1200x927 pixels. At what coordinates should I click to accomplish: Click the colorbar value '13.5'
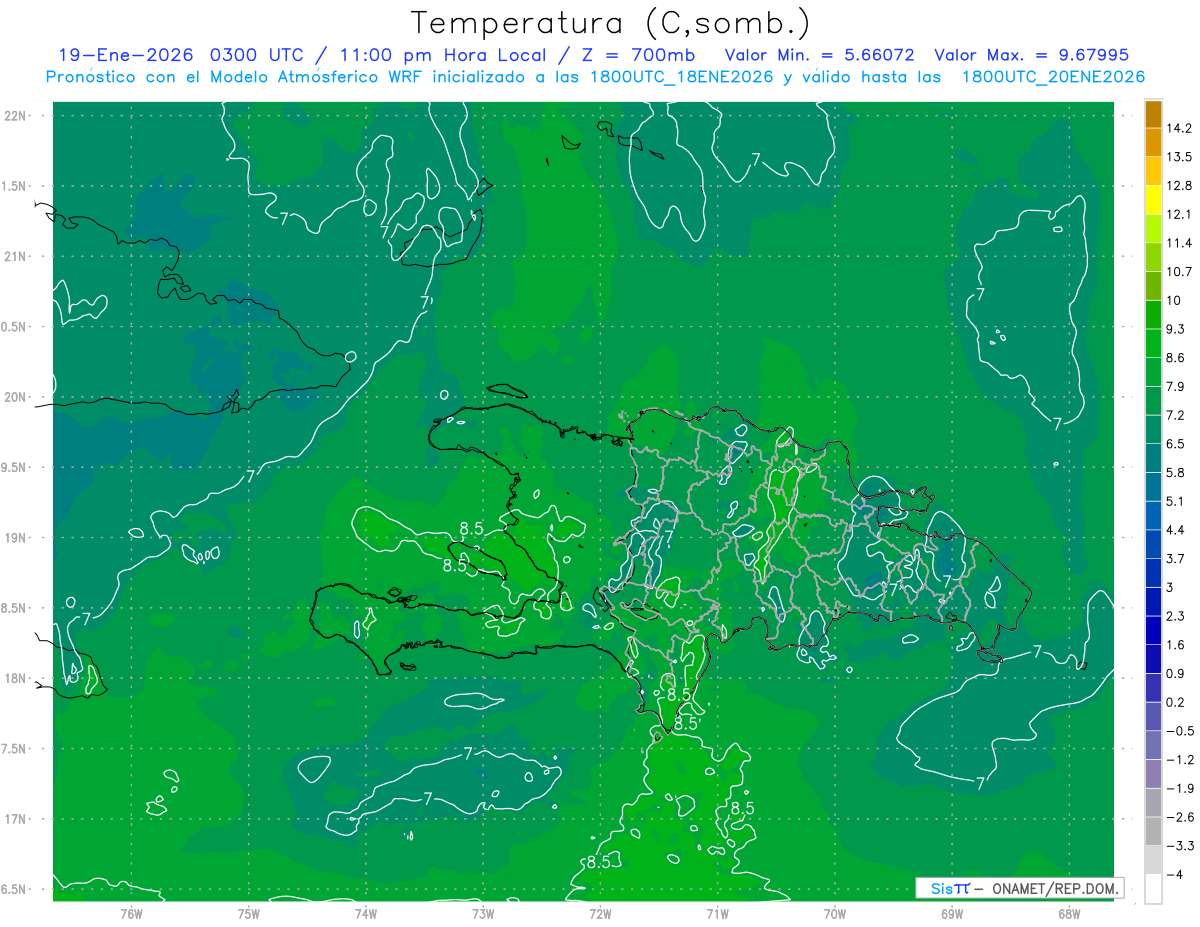tap(1181, 157)
